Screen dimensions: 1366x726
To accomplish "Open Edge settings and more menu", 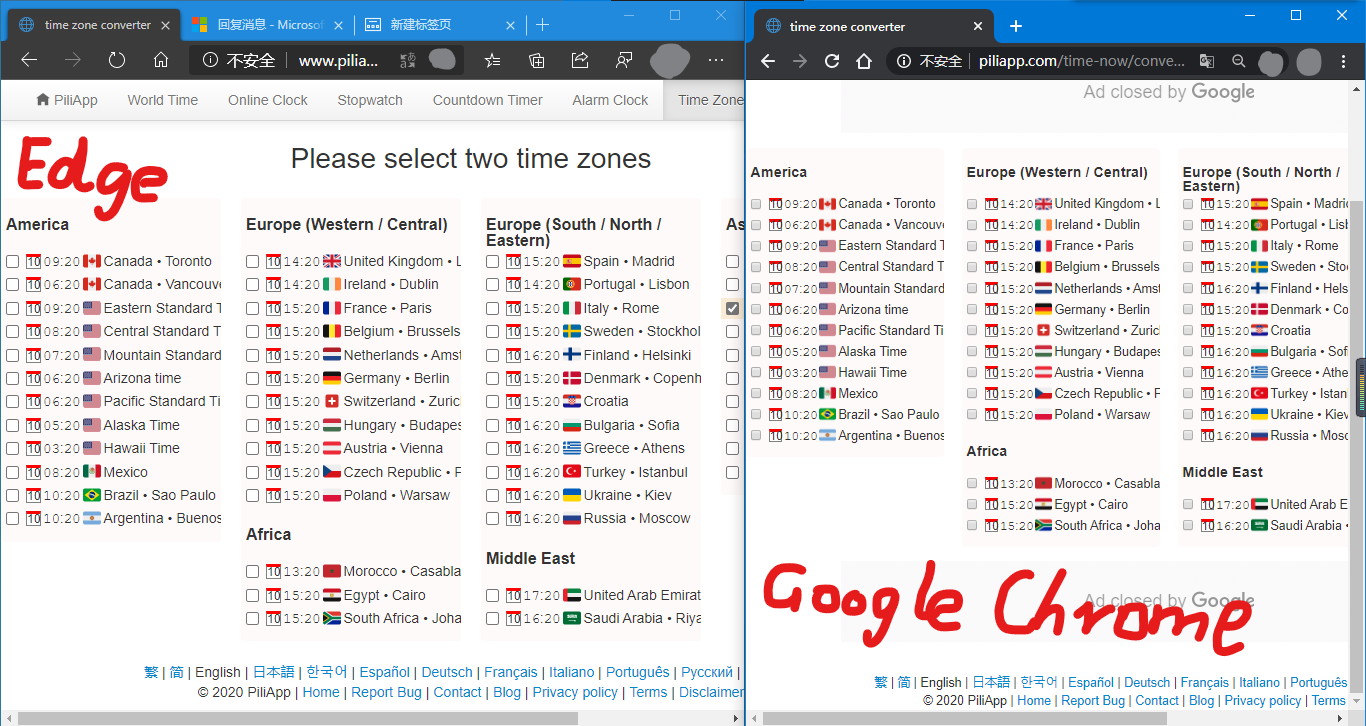I will tap(716, 60).
